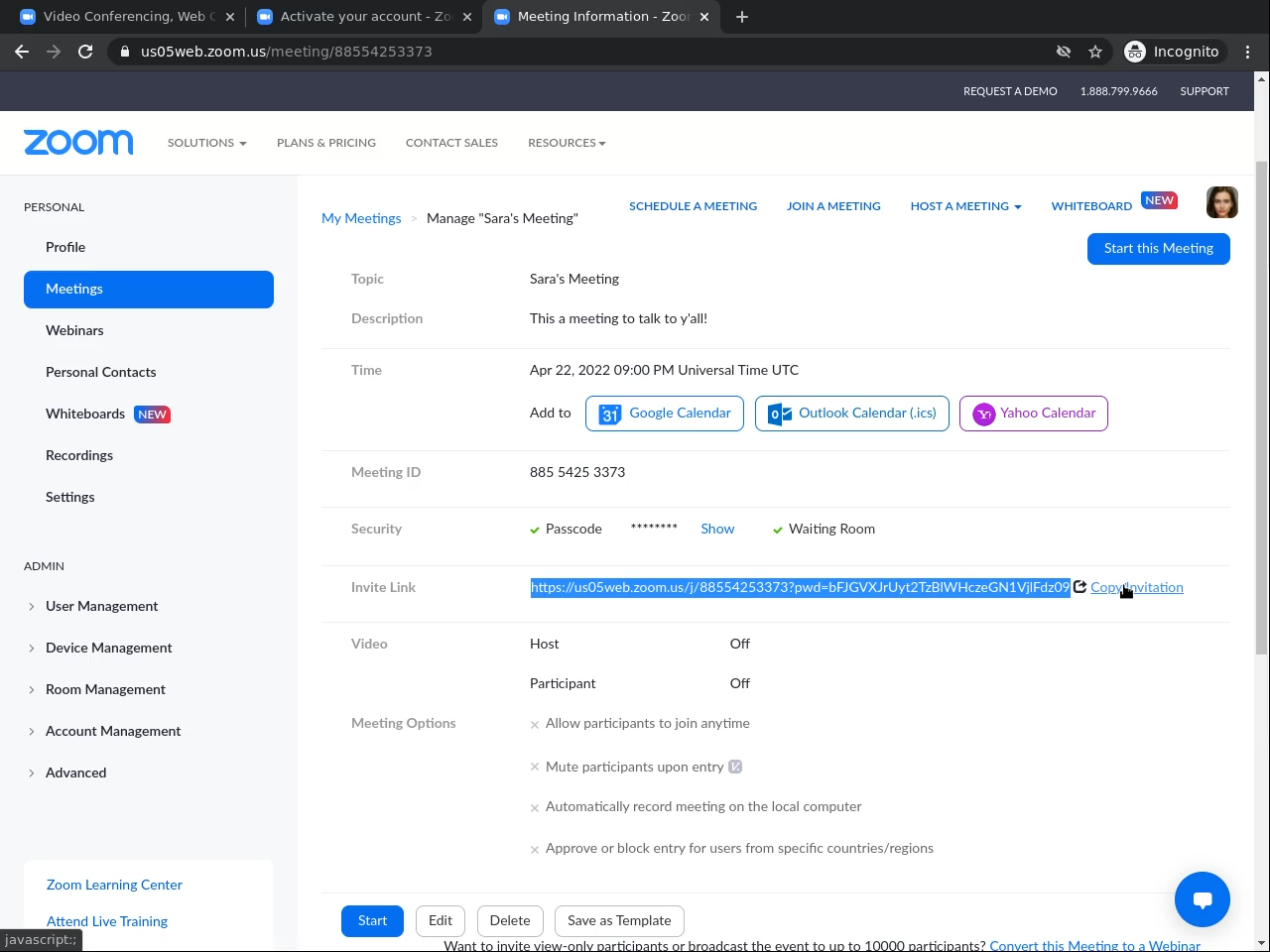The image size is (1270, 952).
Task: Click the Zoom logo
Action: pos(78,142)
